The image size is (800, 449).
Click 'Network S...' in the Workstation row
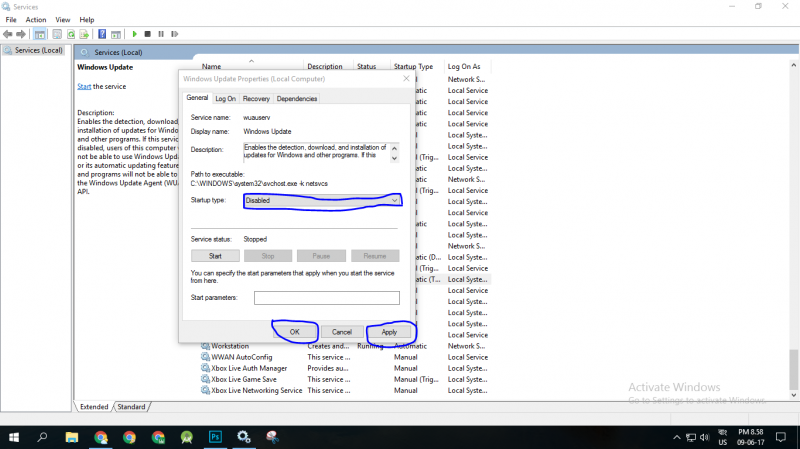[x=466, y=346]
